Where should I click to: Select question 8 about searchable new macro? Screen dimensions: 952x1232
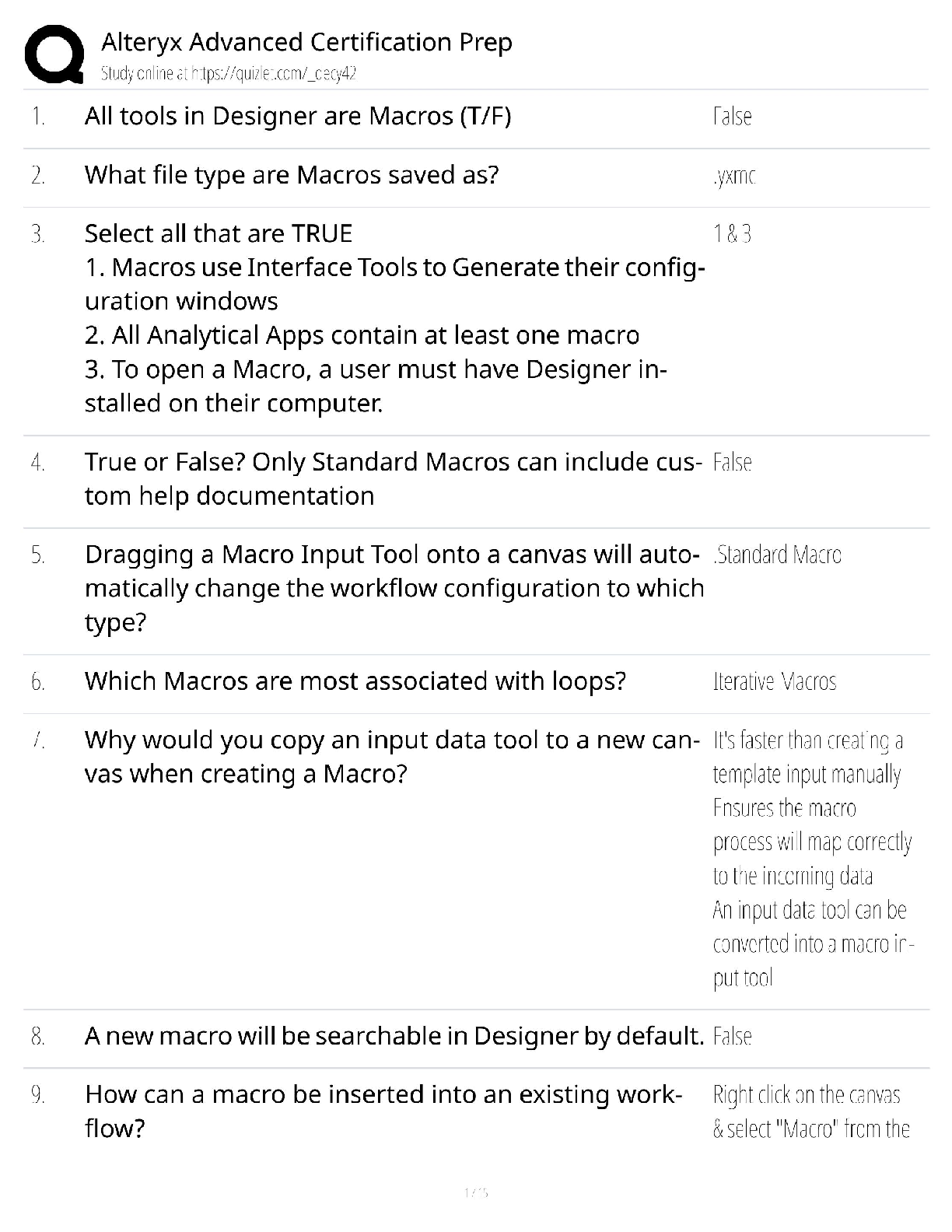(394, 1036)
